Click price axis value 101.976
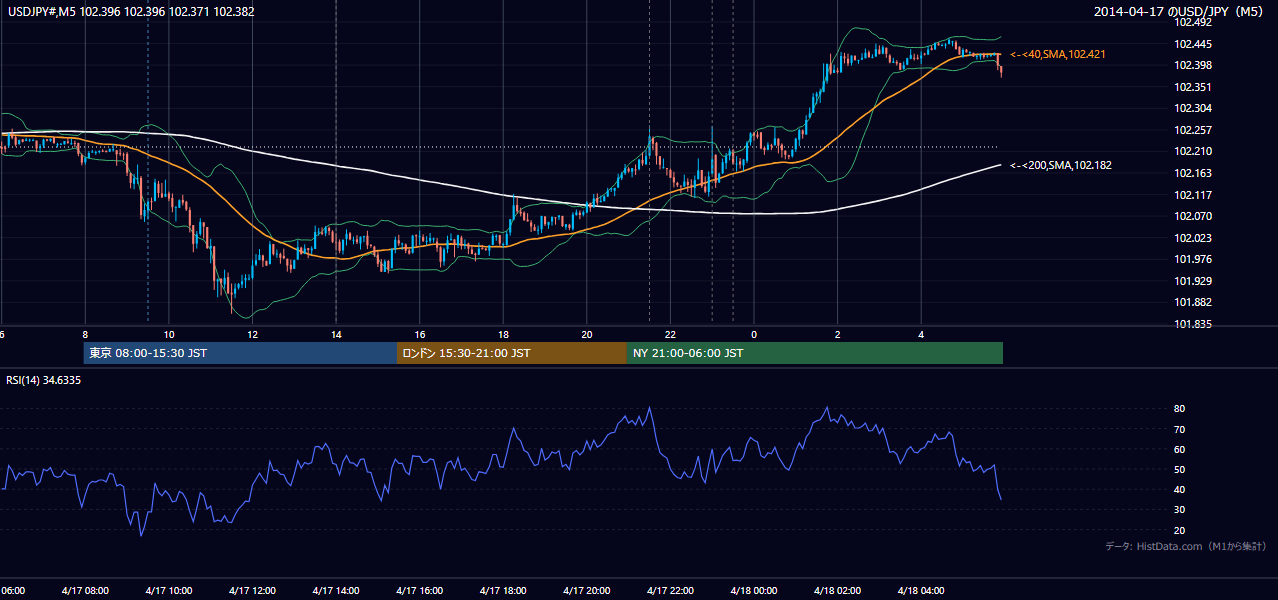Screen dimensions: 1278x600 coord(1192,259)
